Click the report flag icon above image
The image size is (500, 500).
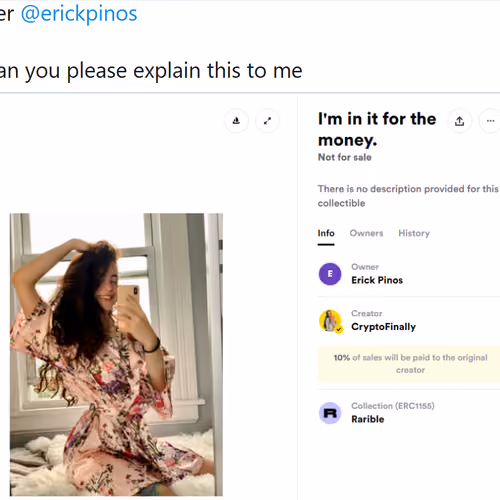236,121
